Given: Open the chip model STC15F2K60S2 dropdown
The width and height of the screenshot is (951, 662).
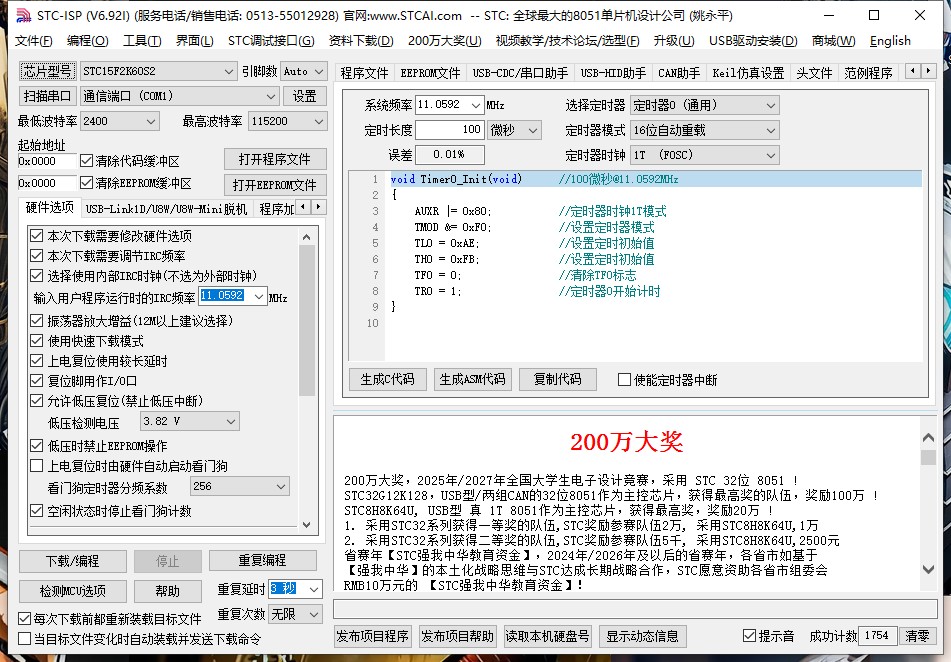Looking at the screenshot, I should click(158, 71).
